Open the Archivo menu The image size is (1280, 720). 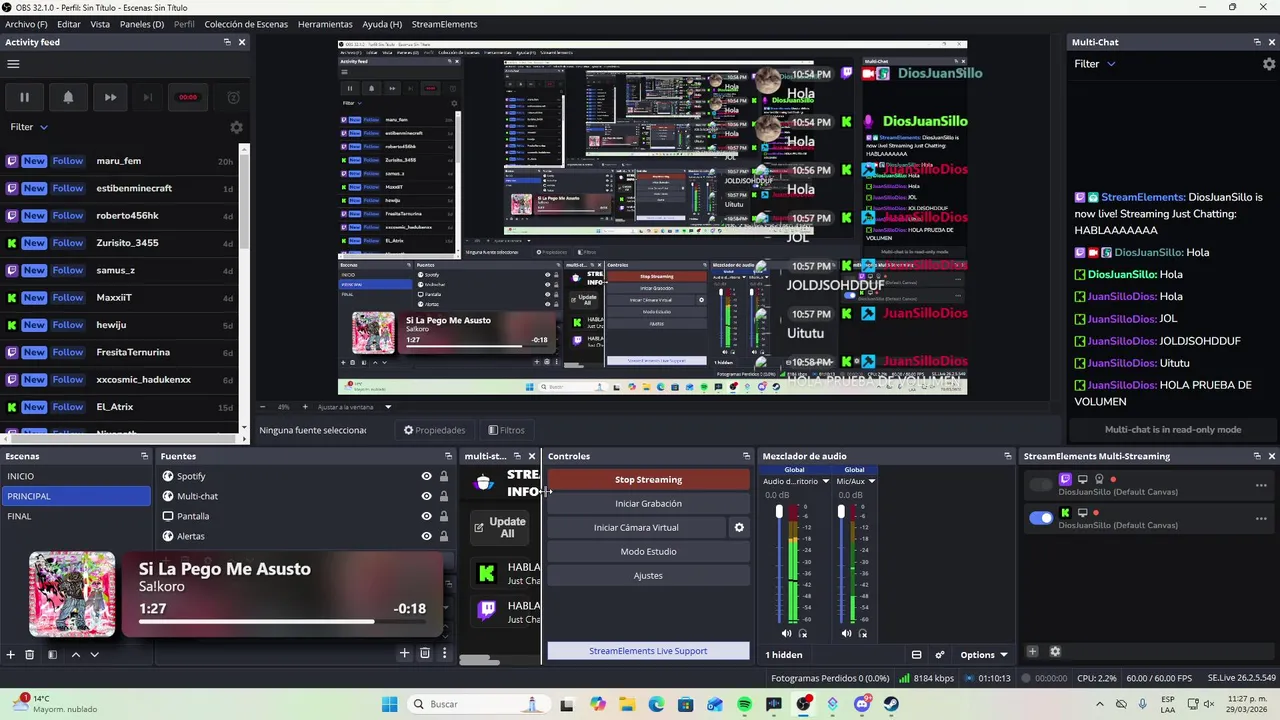click(x=26, y=24)
